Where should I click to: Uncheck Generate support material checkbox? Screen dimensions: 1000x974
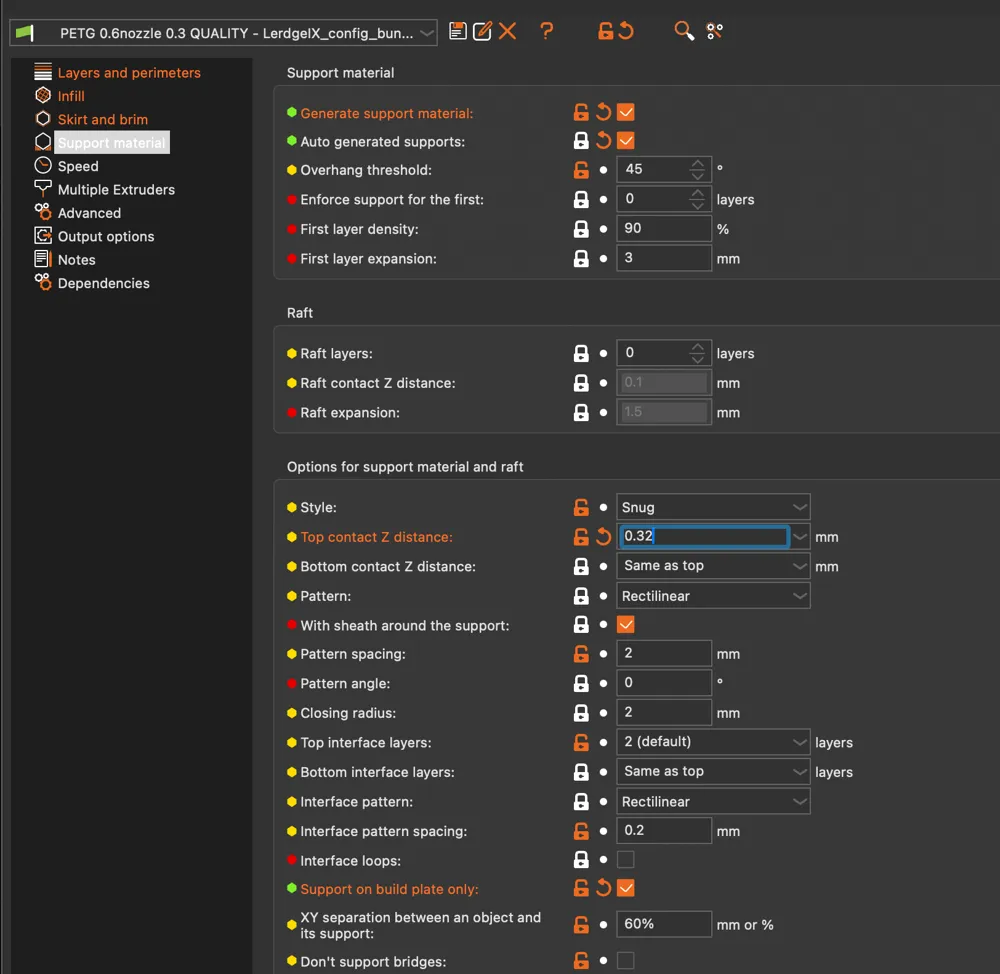(626, 112)
